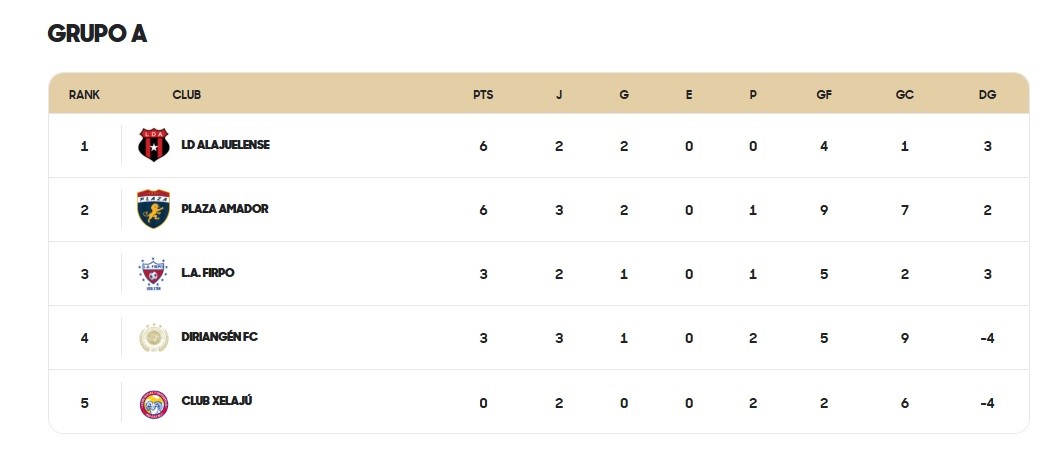Click the GC column header
Screen dimensions: 1061x470
[905, 95]
